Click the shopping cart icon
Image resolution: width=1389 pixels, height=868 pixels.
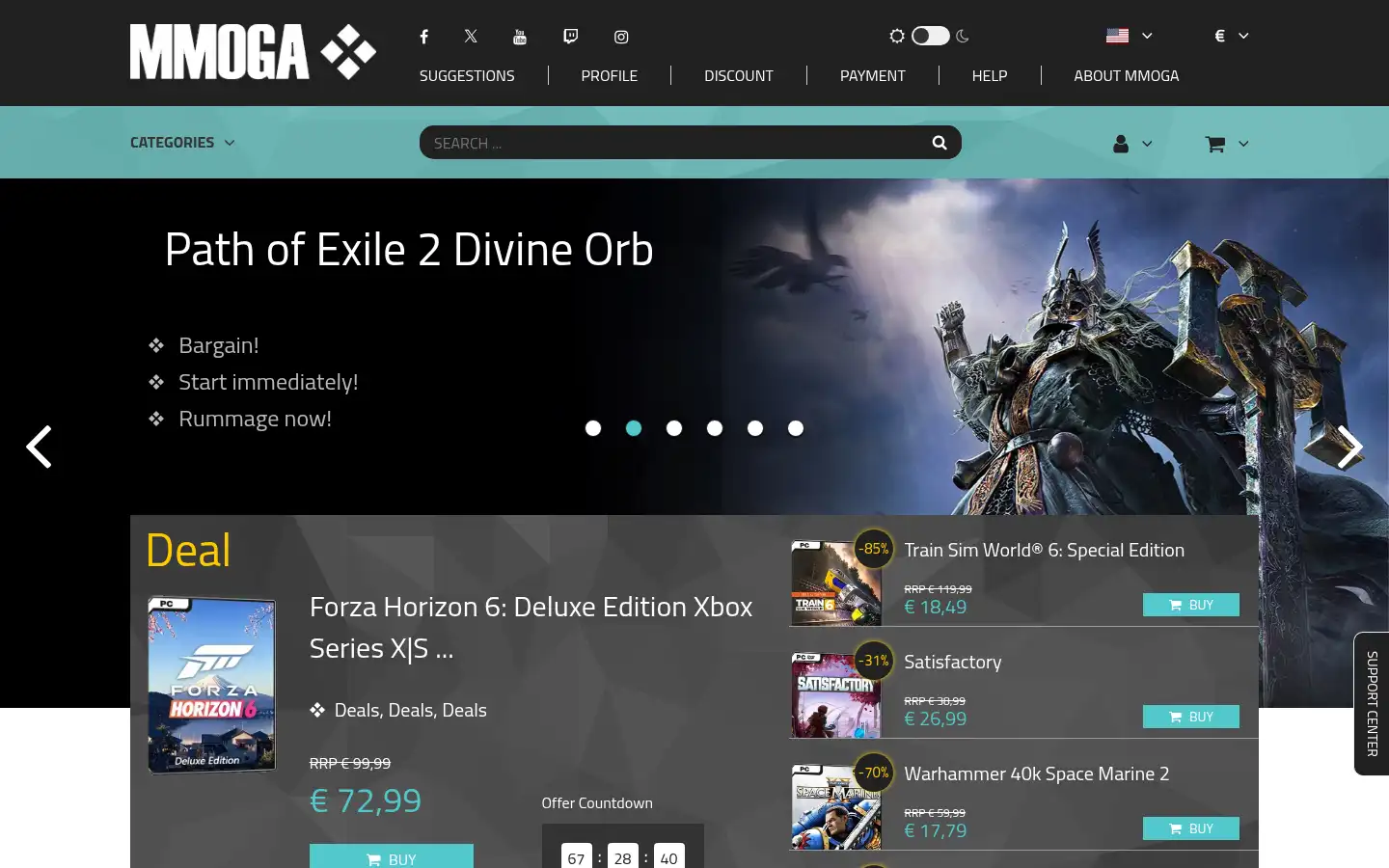[1215, 144]
